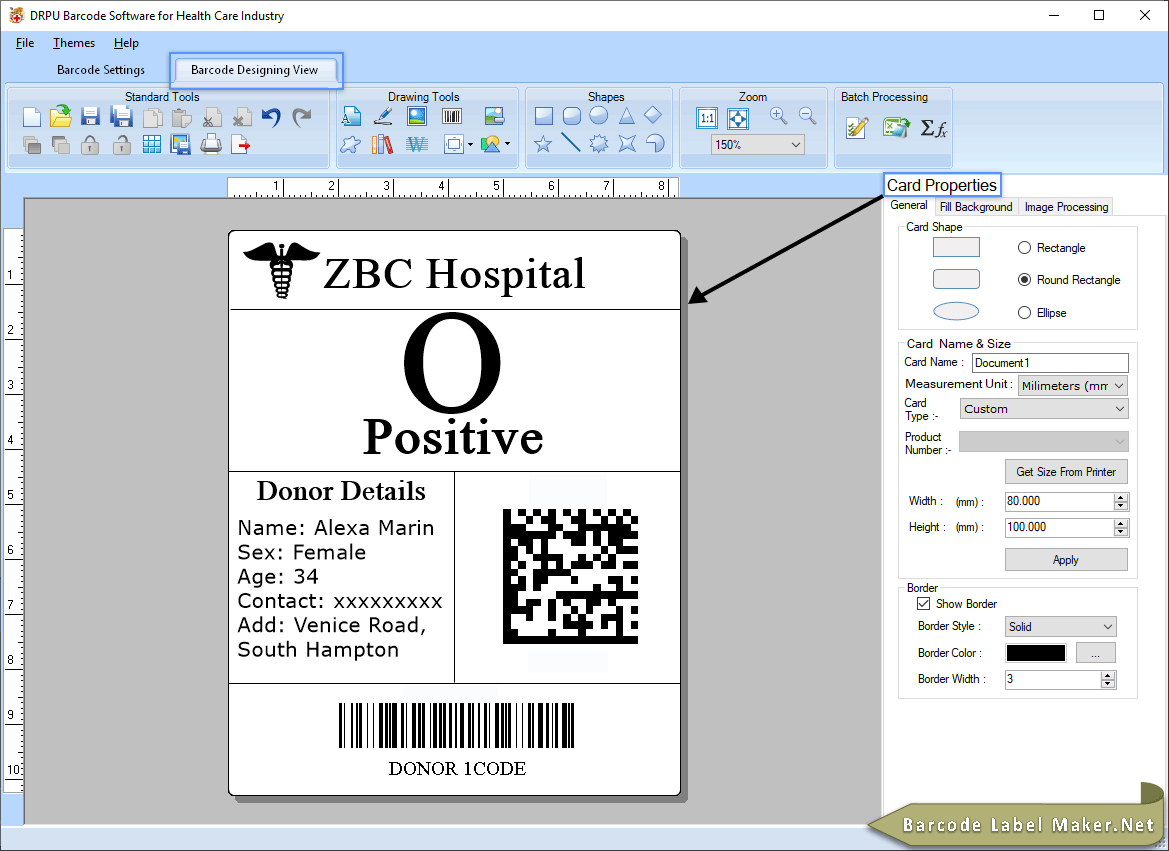Undo the last action

click(271, 117)
